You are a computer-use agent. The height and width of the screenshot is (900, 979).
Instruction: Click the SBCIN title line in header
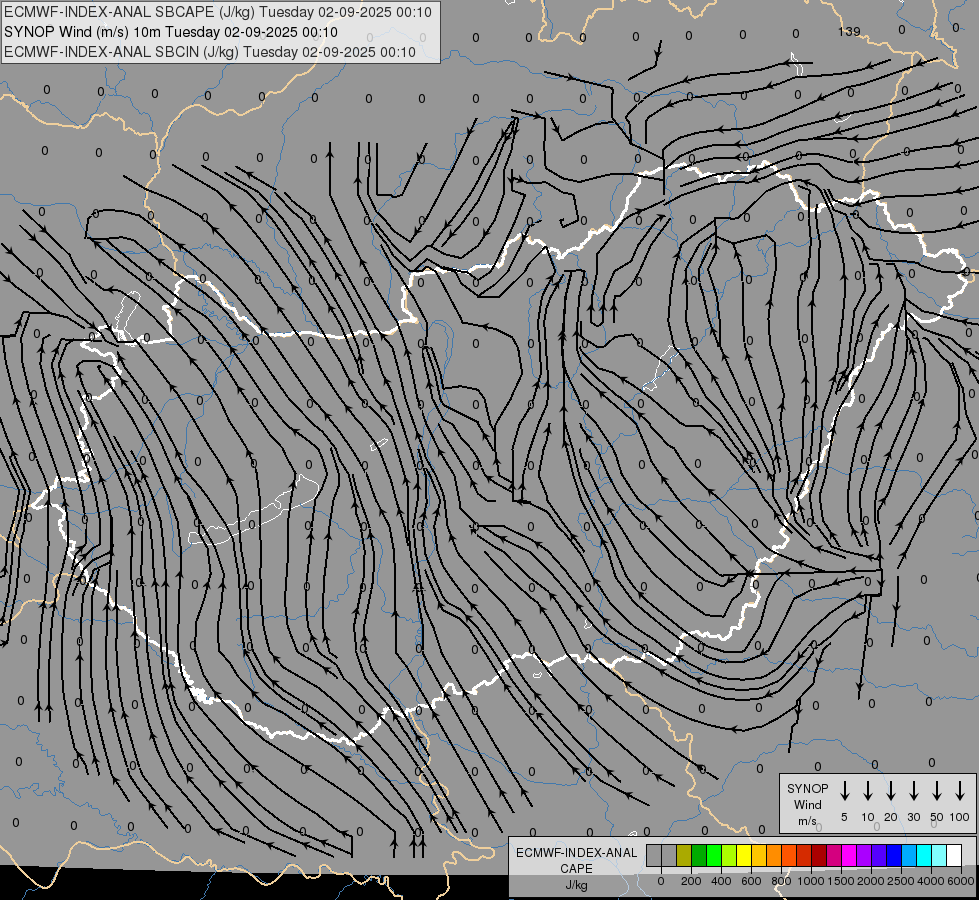pos(210,52)
